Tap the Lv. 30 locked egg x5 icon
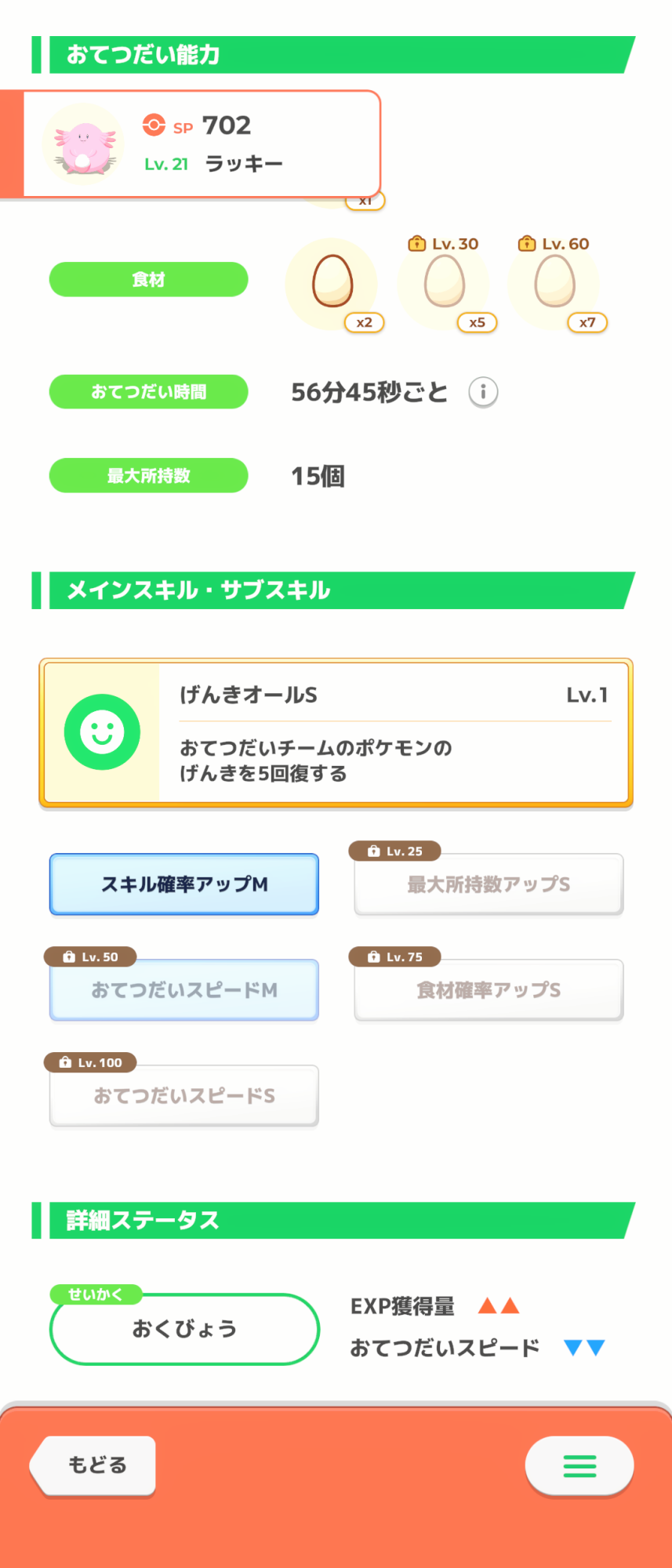Viewport: 672px width, 1568px height. [445, 281]
